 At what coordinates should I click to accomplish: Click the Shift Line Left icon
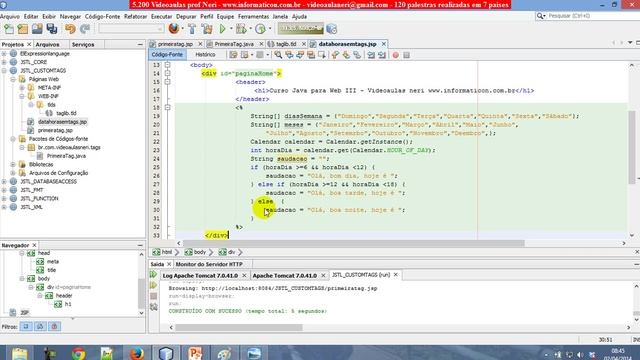[371, 55]
